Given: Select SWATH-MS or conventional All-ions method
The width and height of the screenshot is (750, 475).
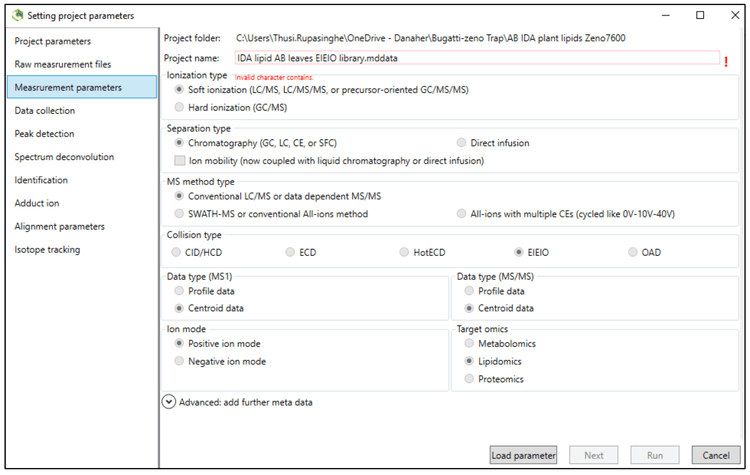Looking at the screenshot, I should [180, 214].
